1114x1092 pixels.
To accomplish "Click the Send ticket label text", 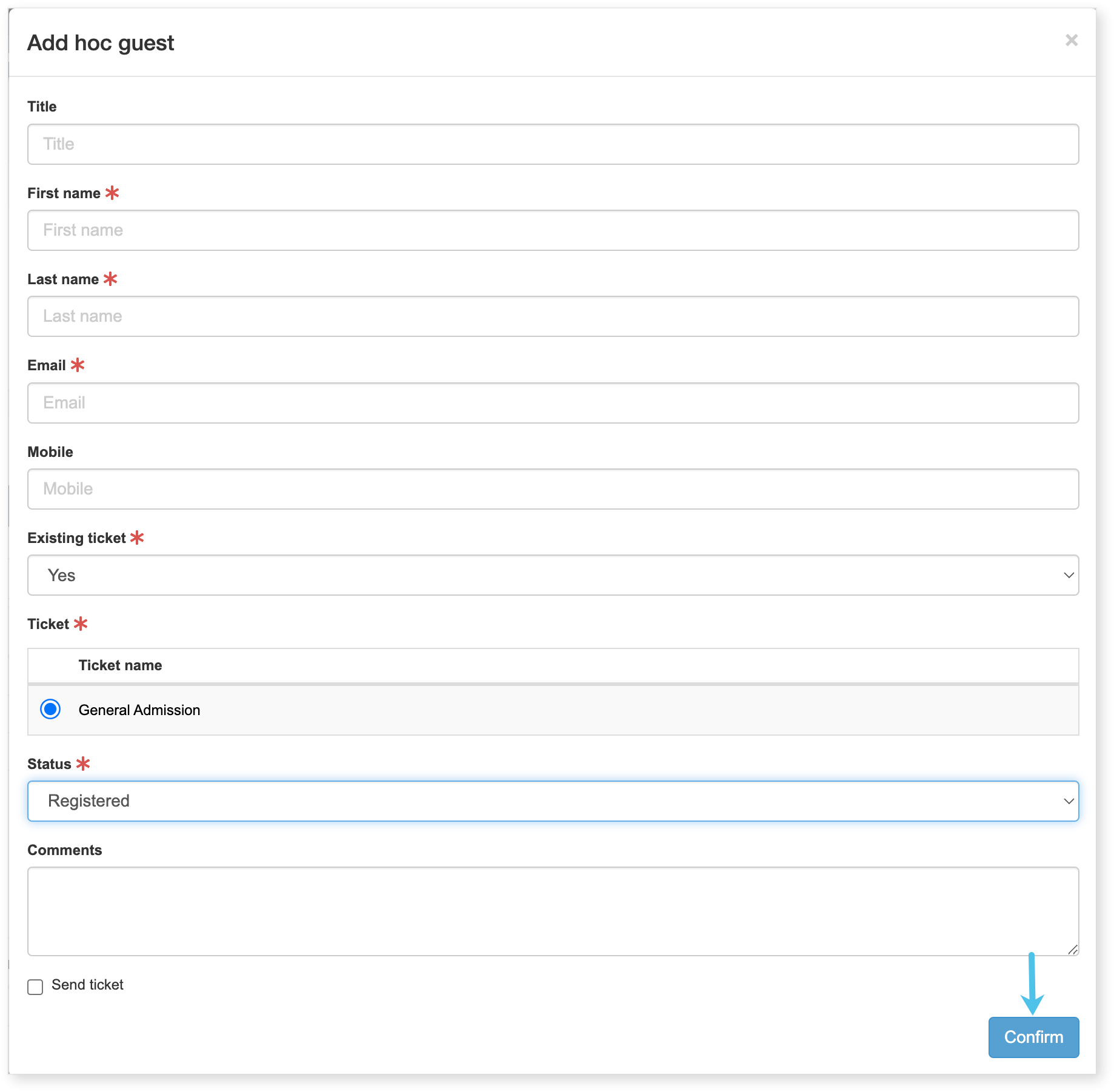I will coord(87,985).
